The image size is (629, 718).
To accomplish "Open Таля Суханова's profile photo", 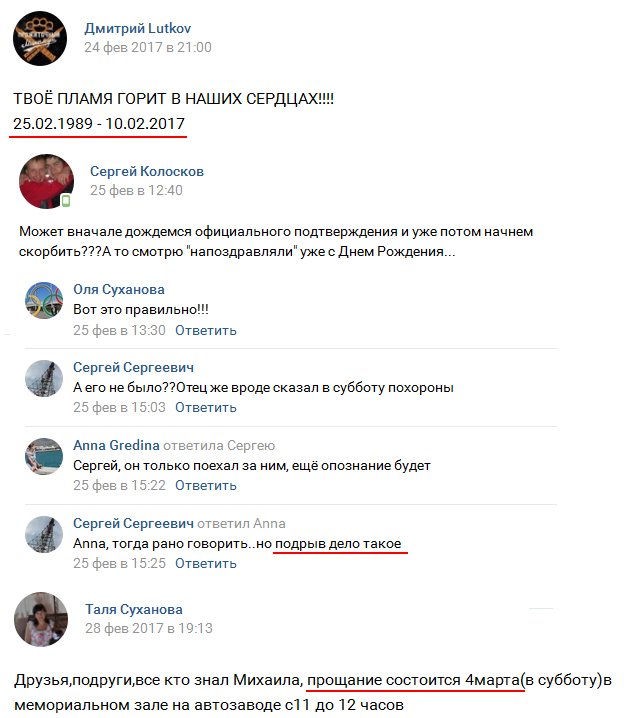I will (x=41, y=620).
